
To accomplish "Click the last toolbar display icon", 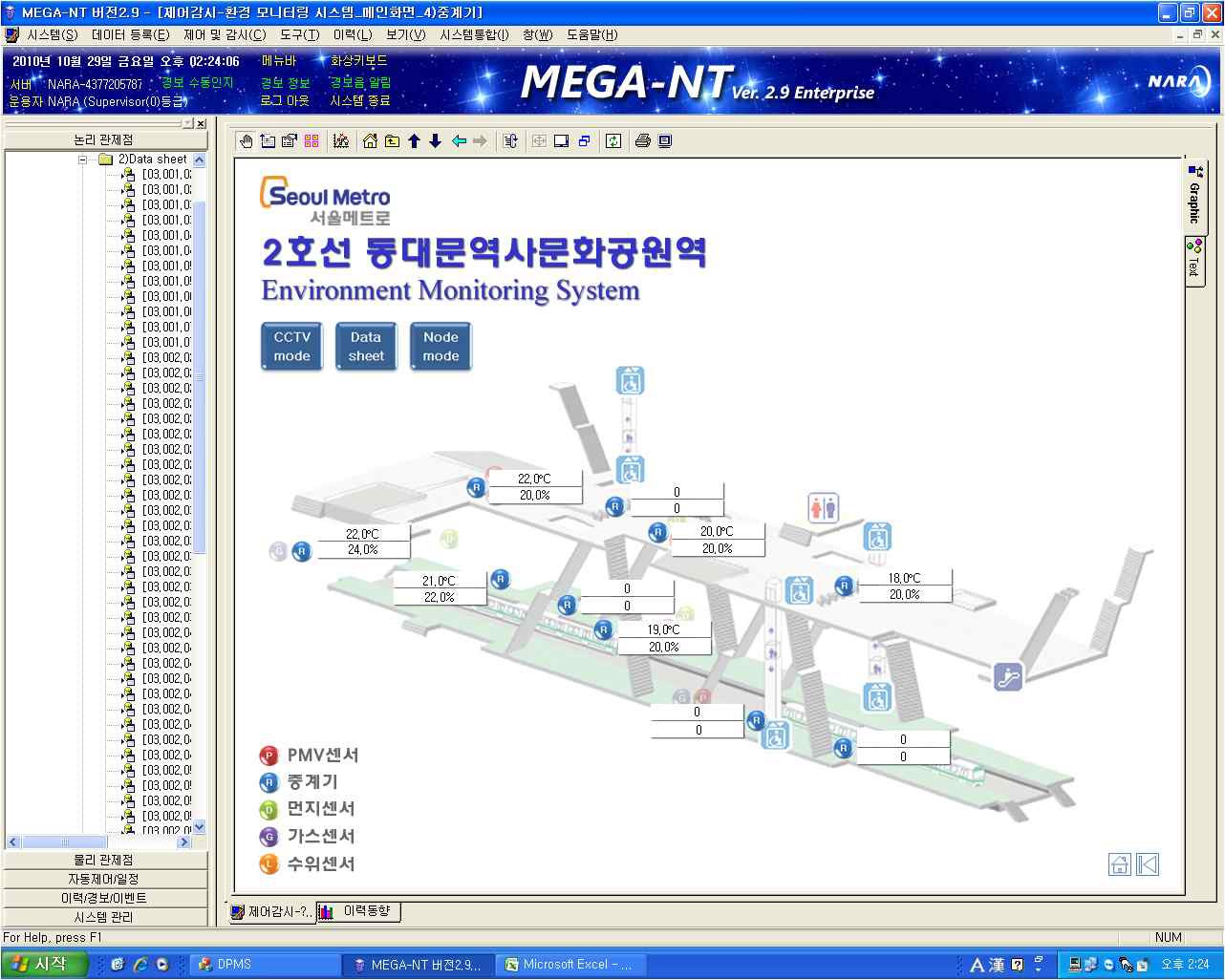I will pos(665,141).
